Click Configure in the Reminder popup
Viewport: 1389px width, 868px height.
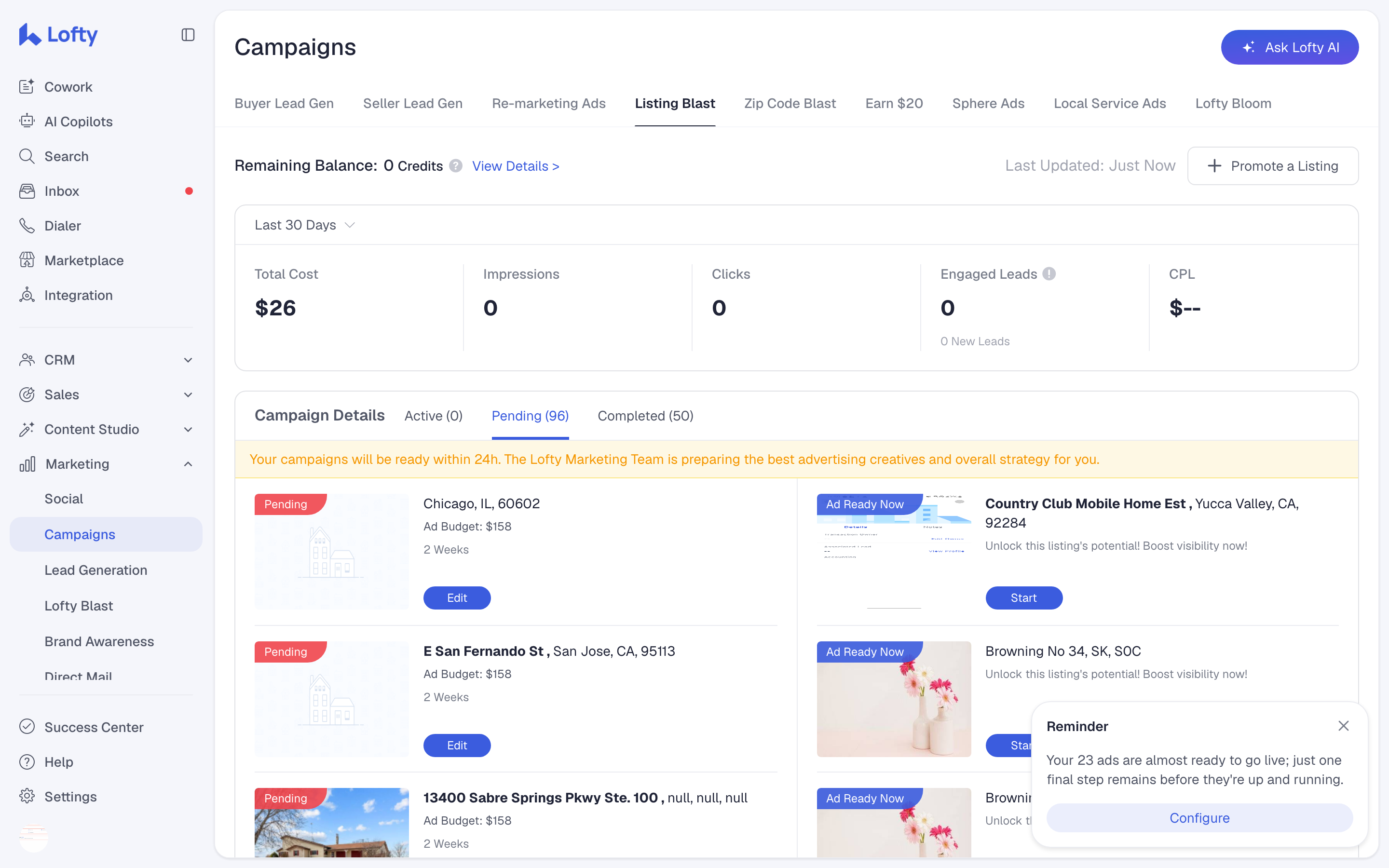[1199, 817]
